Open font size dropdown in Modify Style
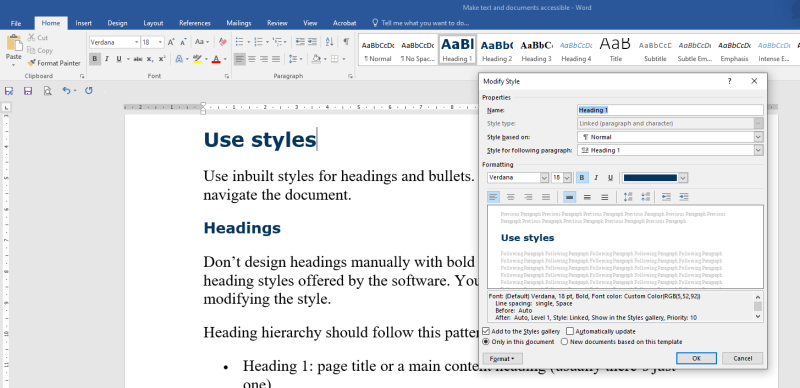This screenshot has height=388, width=800. 567,178
